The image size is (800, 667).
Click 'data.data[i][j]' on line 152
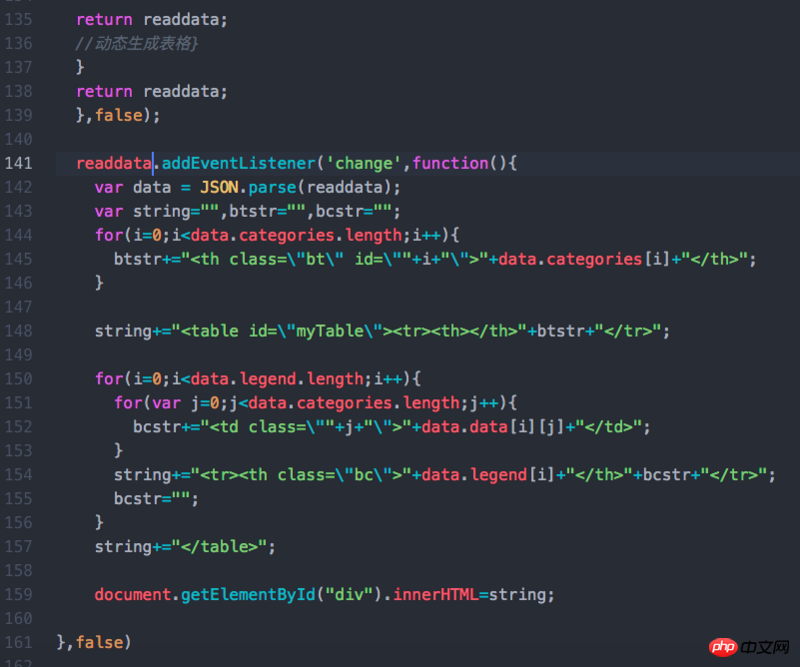coord(493,427)
